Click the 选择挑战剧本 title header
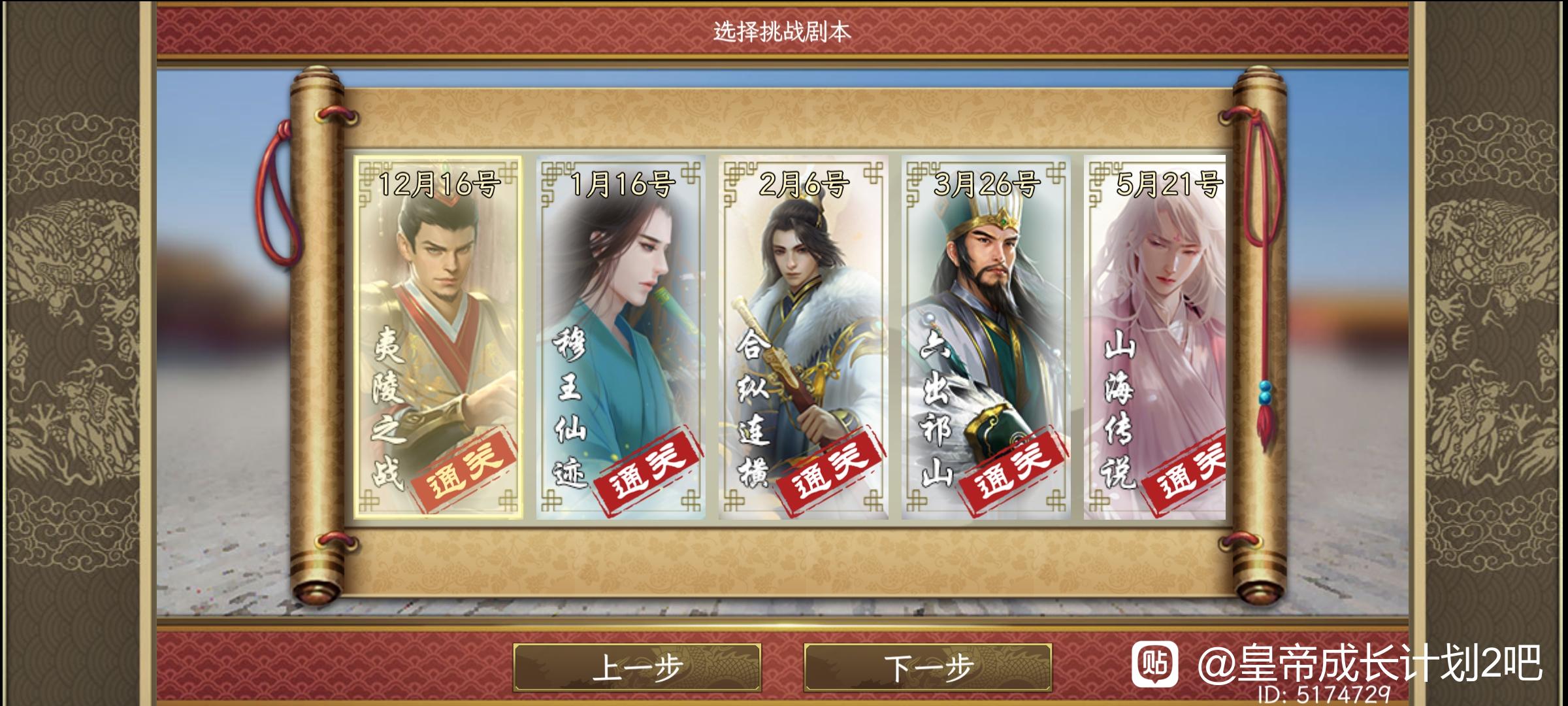The width and height of the screenshot is (1568, 706). click(782, 31)
